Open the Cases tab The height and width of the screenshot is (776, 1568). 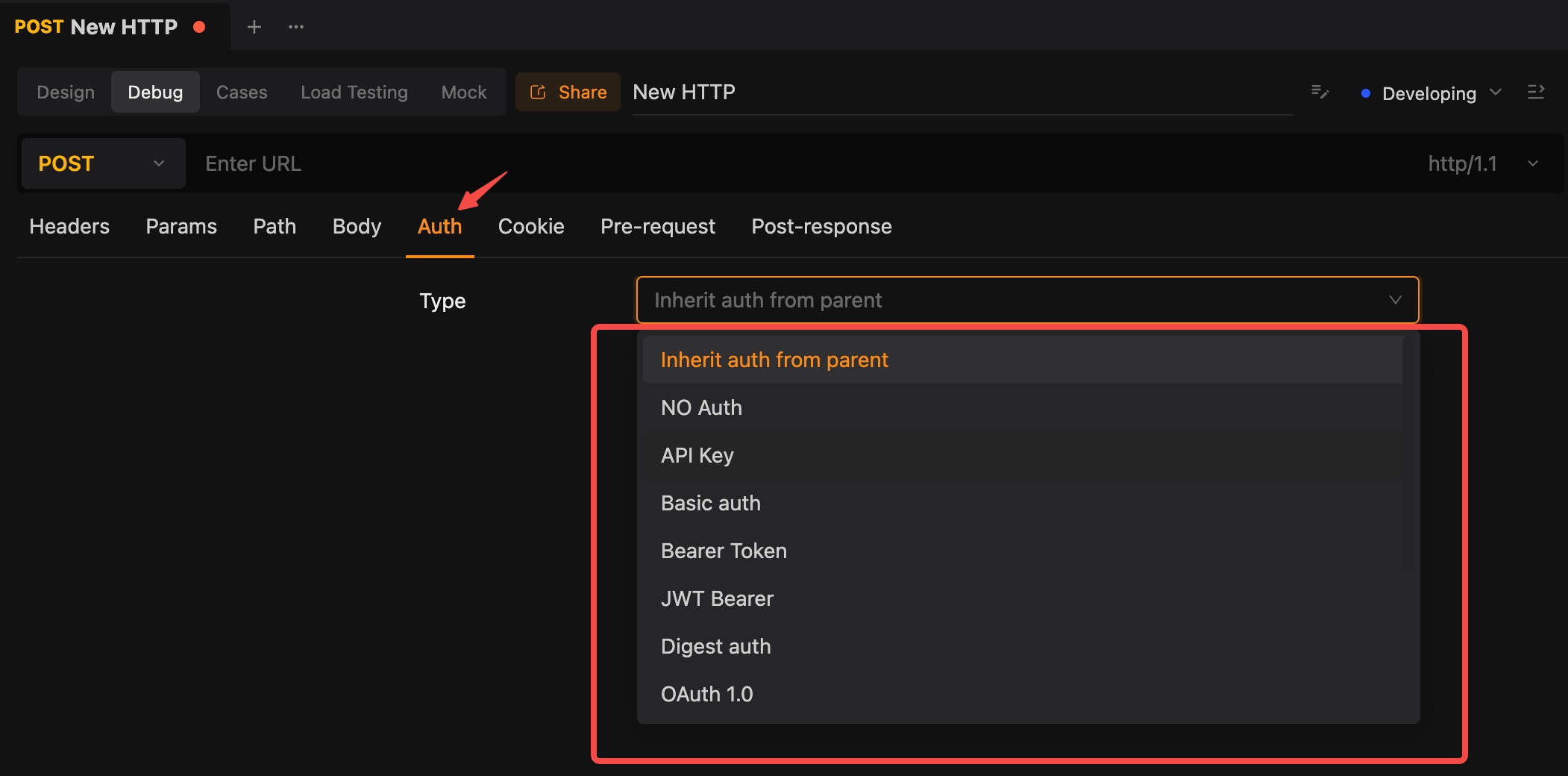pos(242,92)
